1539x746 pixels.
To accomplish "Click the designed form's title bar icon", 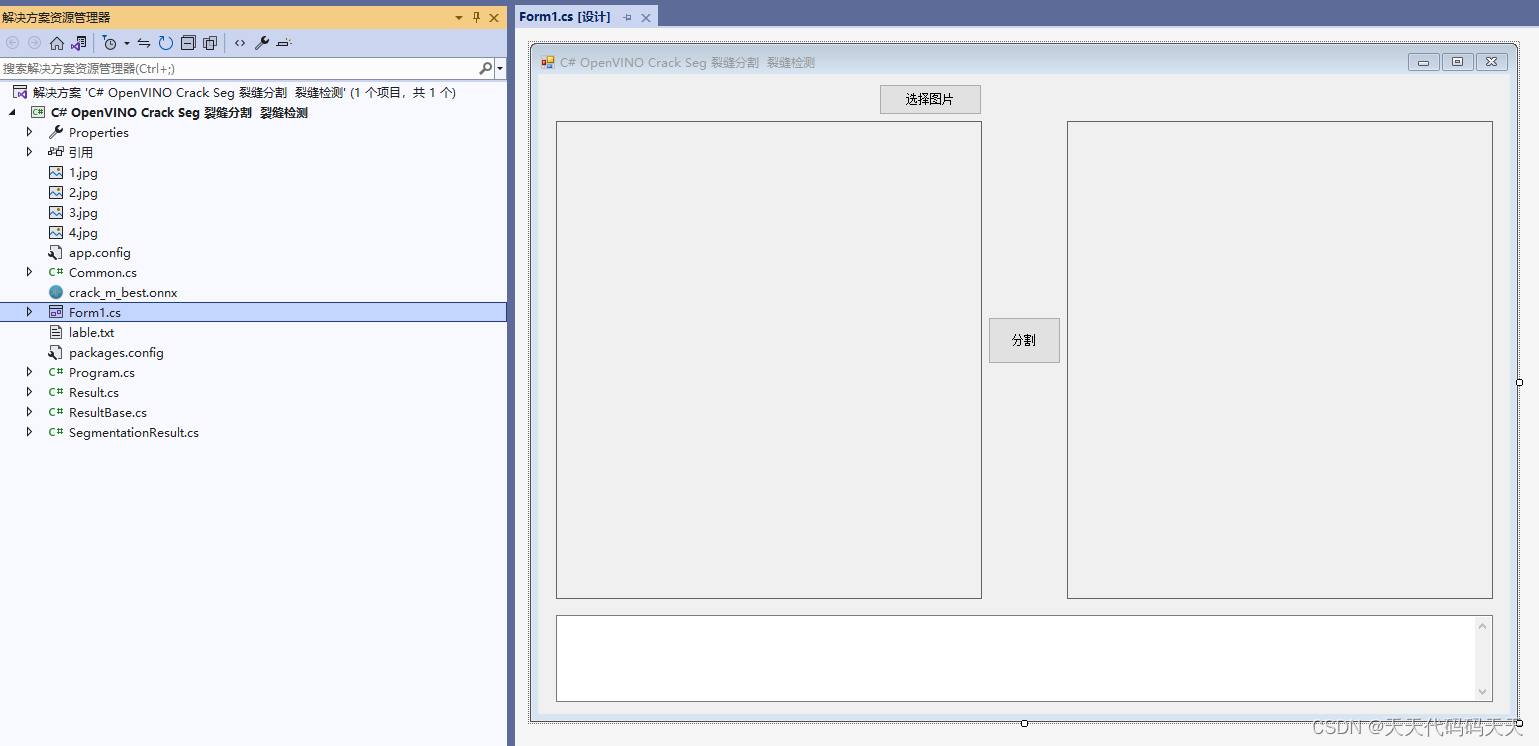I will point(548,62).
